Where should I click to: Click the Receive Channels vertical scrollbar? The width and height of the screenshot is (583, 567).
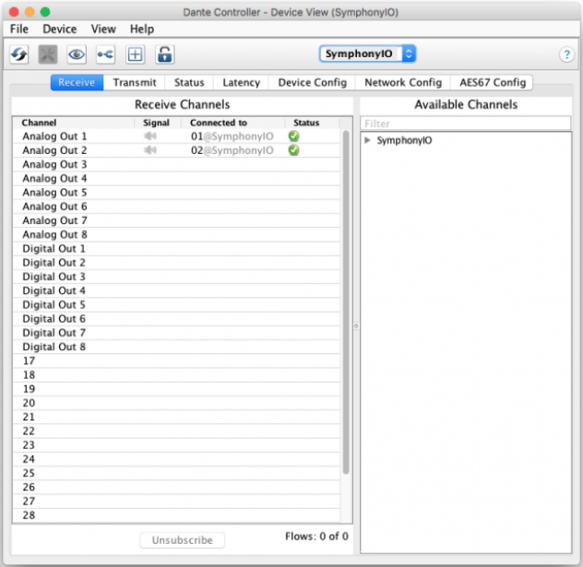pyautogui.click(x=346, y=302)
